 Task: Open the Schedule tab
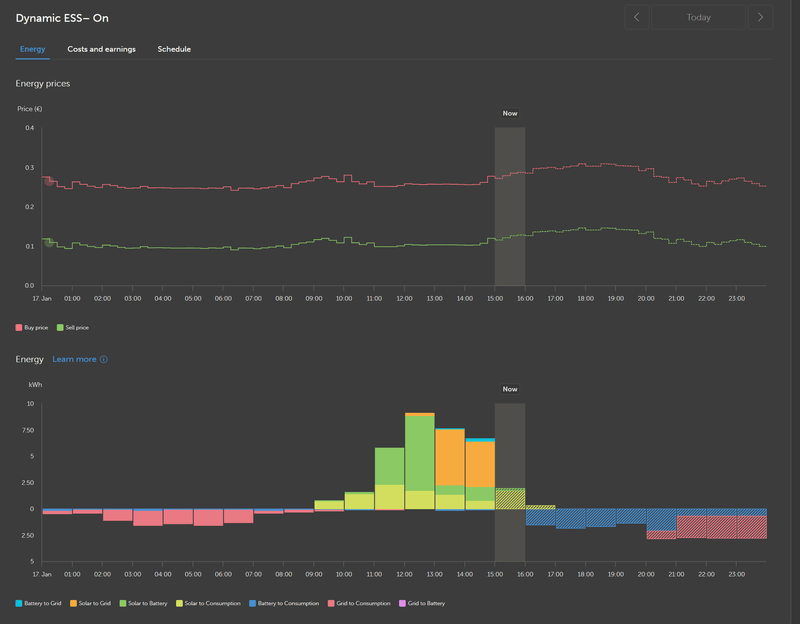click(174, 49)
